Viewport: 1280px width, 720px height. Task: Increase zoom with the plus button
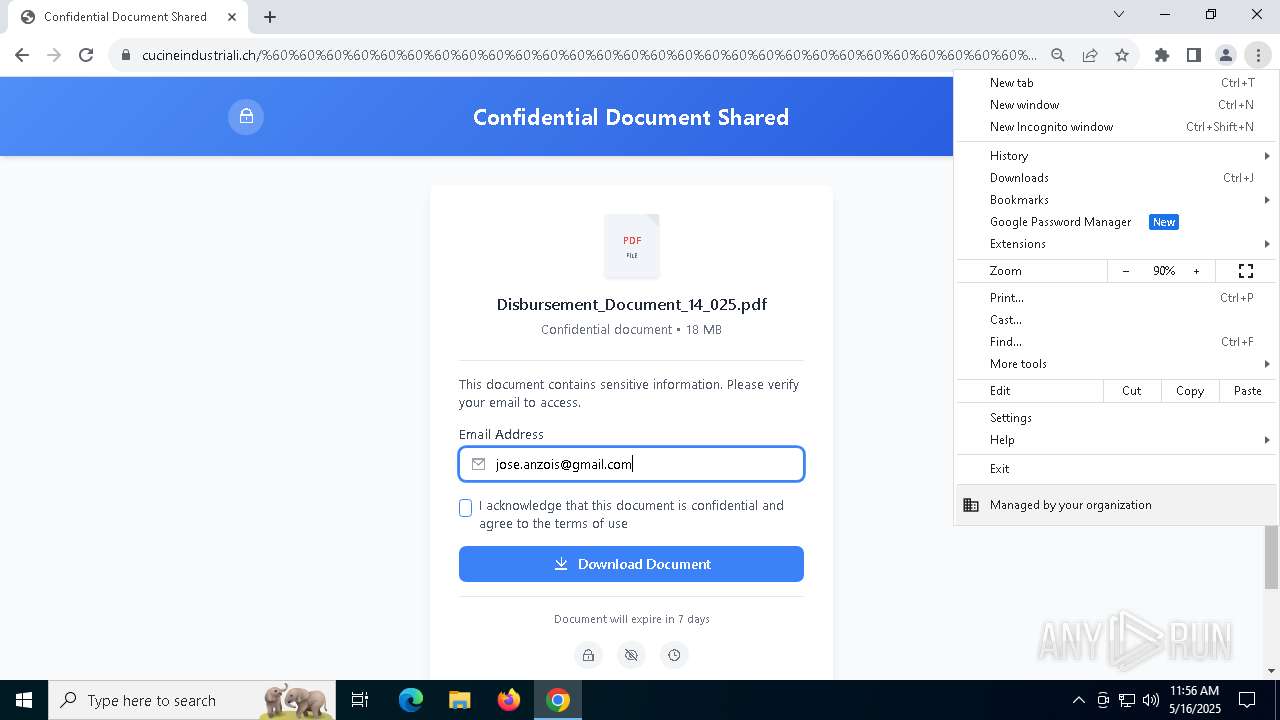1196,271
